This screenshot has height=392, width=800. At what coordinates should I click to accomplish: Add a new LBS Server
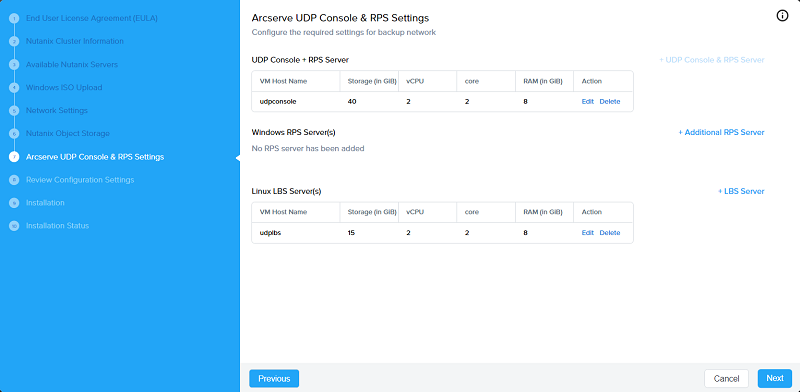[x=741, y=191]
